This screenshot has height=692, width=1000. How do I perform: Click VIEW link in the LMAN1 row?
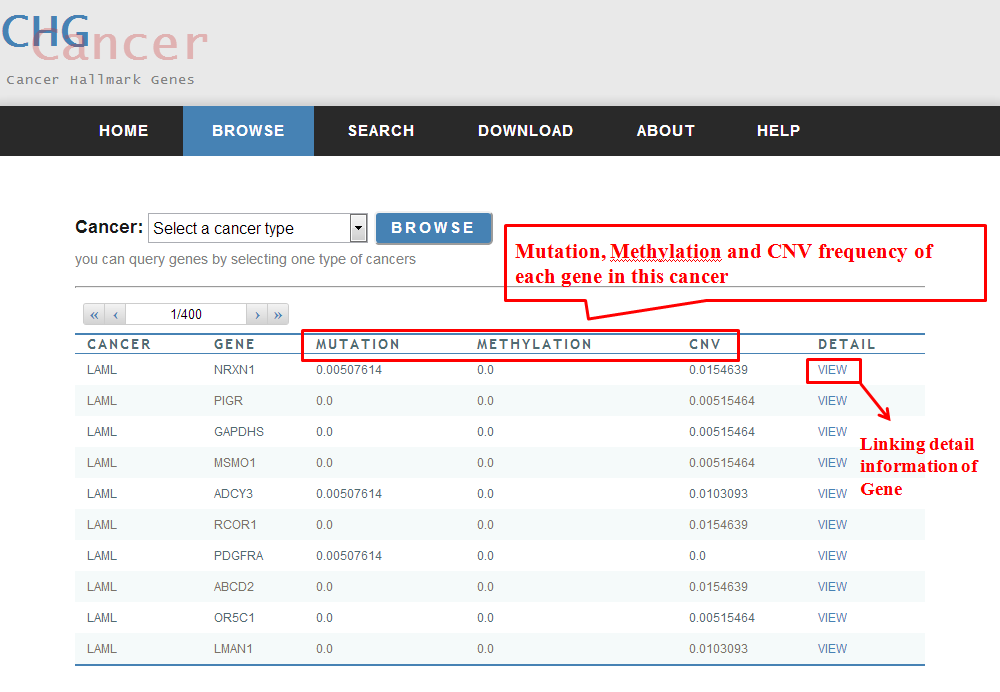tap(832, 649)
